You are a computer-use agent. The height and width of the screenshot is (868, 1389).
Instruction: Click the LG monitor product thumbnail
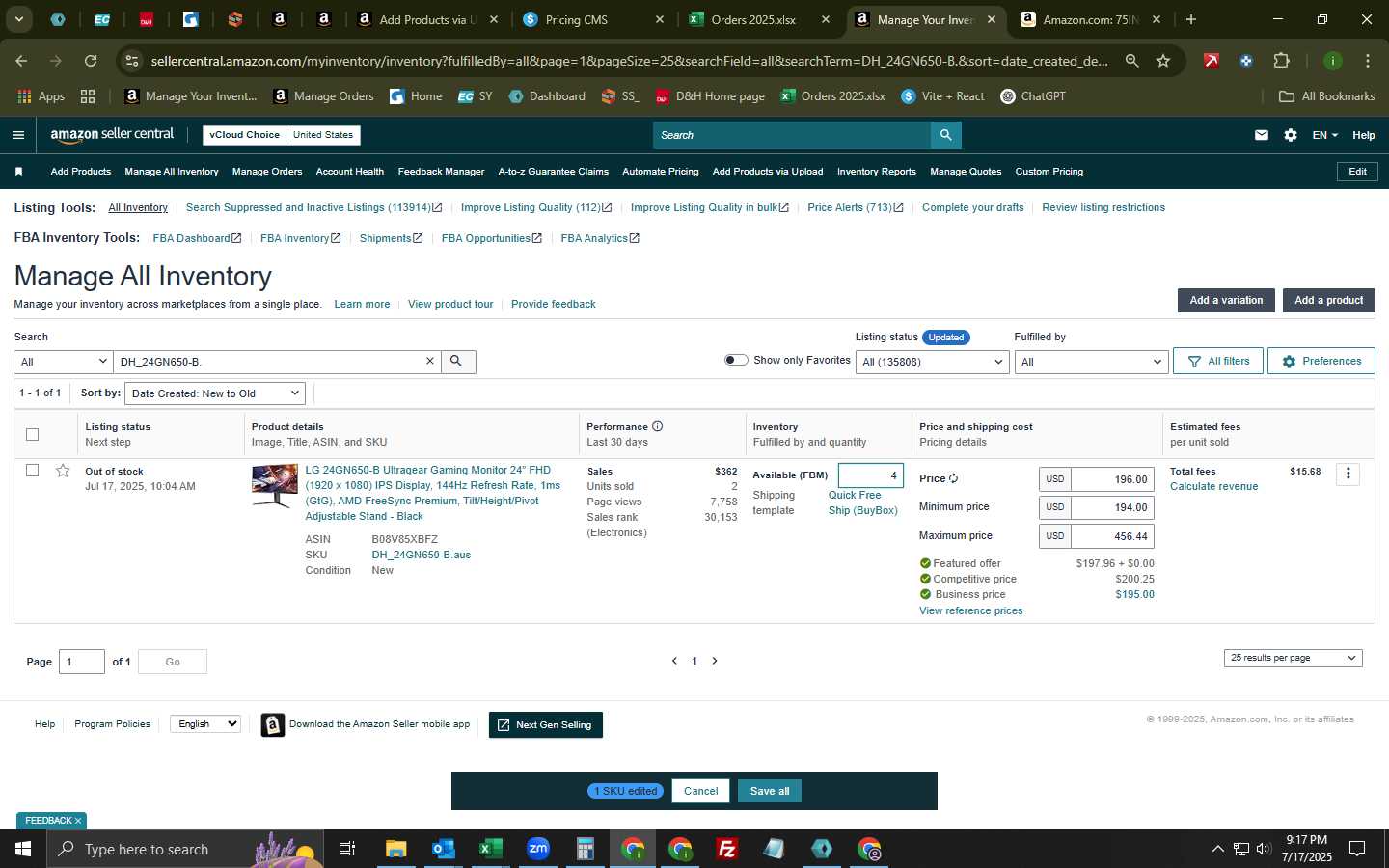pyautogui.click(x=275, y=486)
